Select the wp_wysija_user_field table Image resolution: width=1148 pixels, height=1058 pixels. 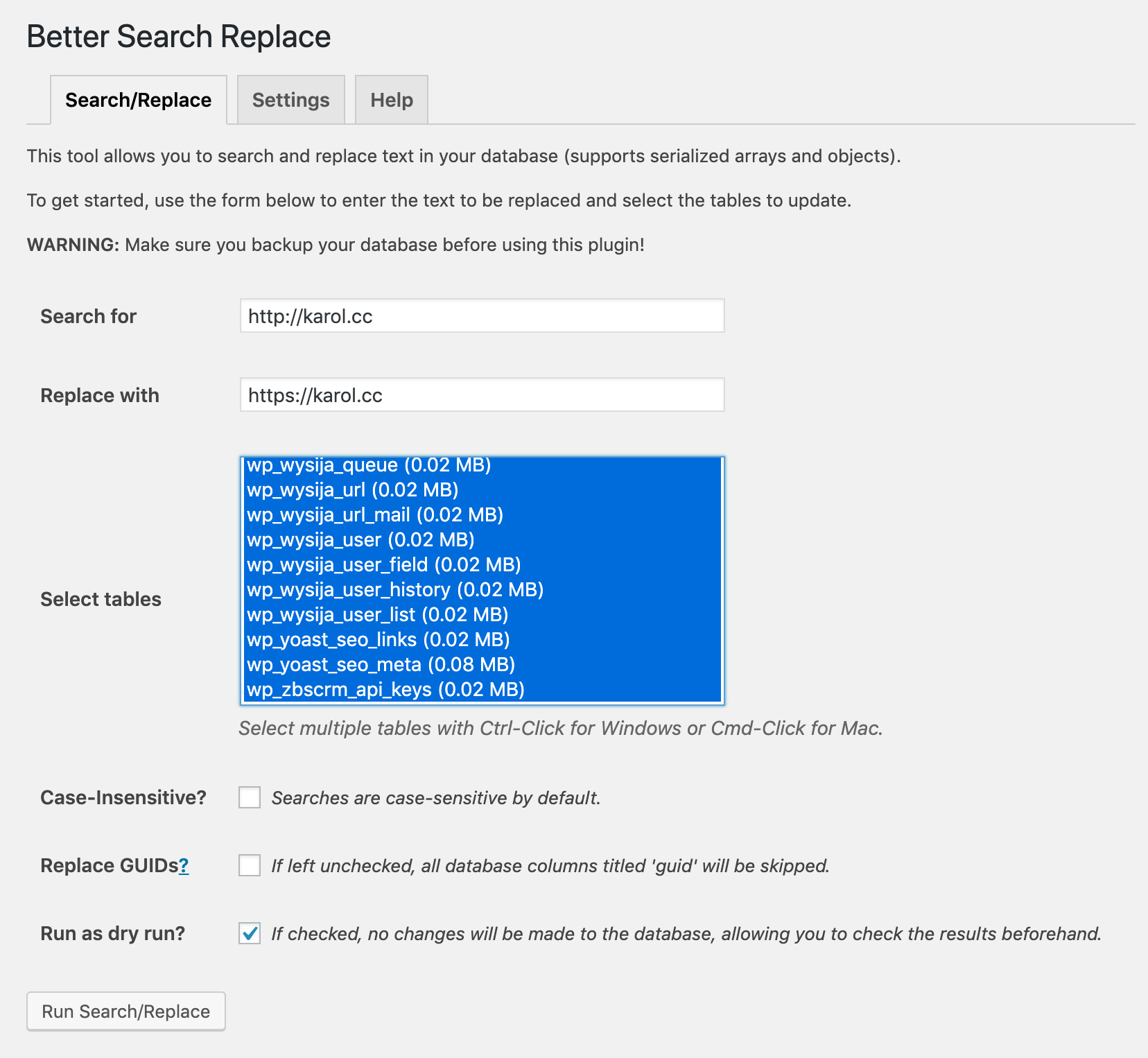[x=383, y=564]
